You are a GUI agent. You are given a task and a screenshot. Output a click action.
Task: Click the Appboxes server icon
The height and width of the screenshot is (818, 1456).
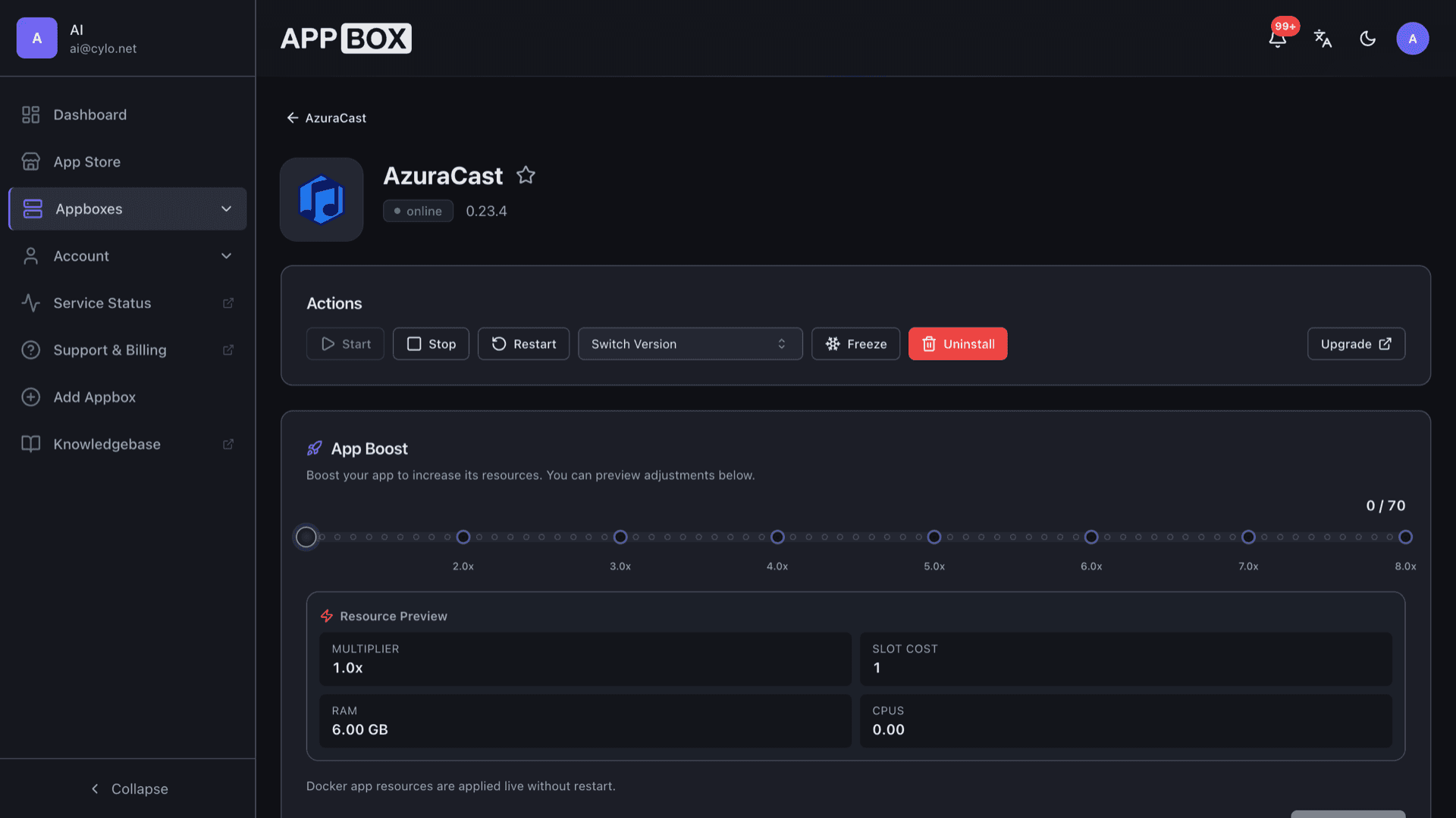[33, 208]
